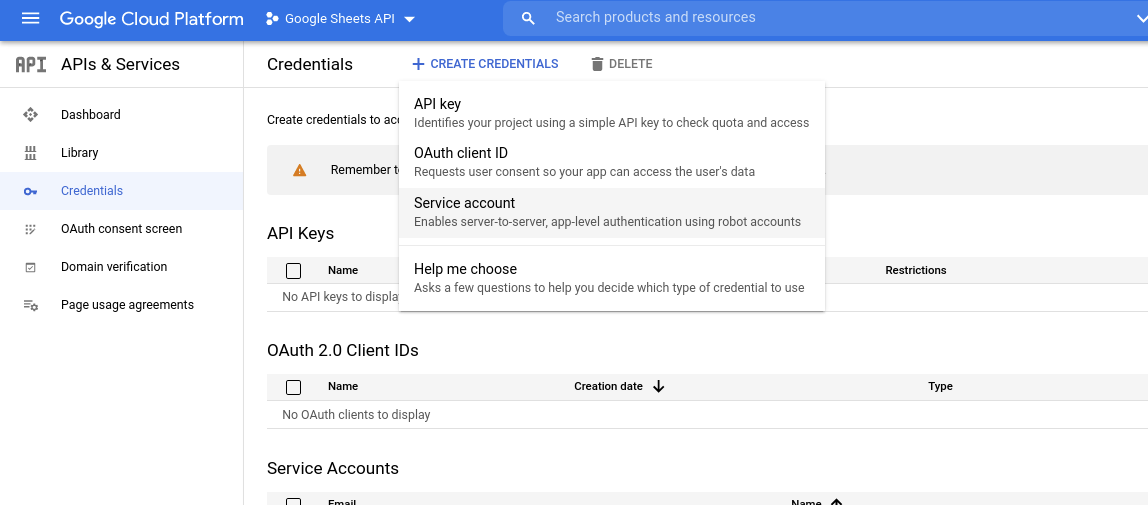The width and height of the screenshot is (1148, 505).
Task: Click the Credentials page title
Action: coord(310,64)
